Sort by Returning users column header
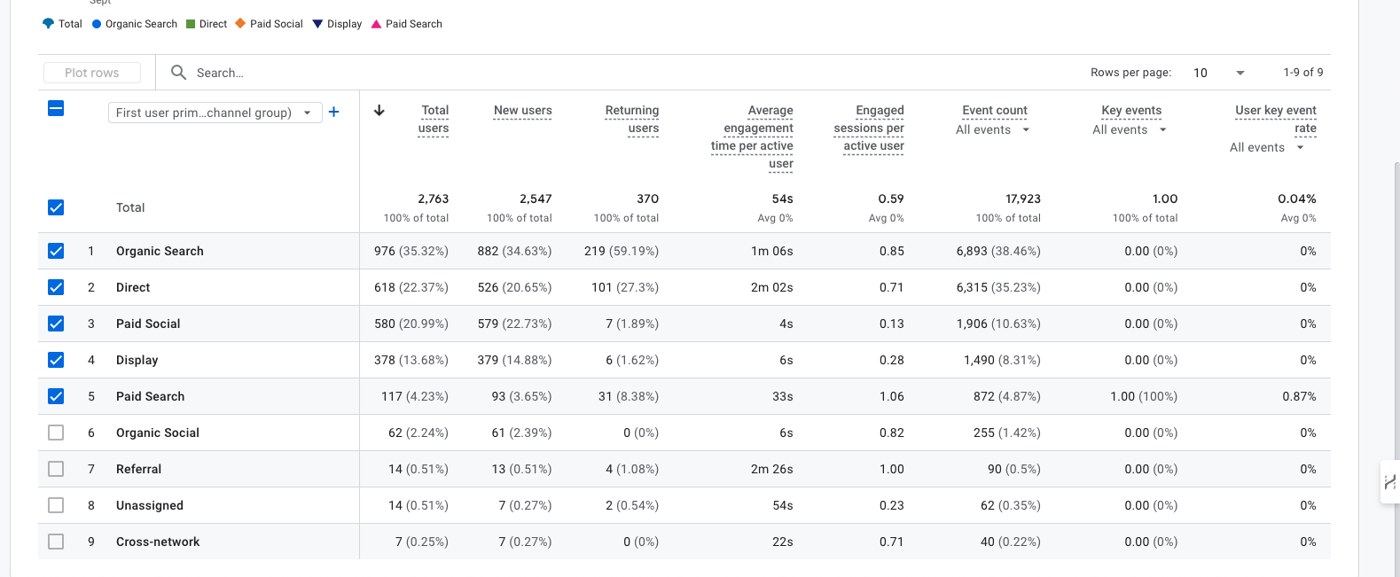 [x=632, y=119]
